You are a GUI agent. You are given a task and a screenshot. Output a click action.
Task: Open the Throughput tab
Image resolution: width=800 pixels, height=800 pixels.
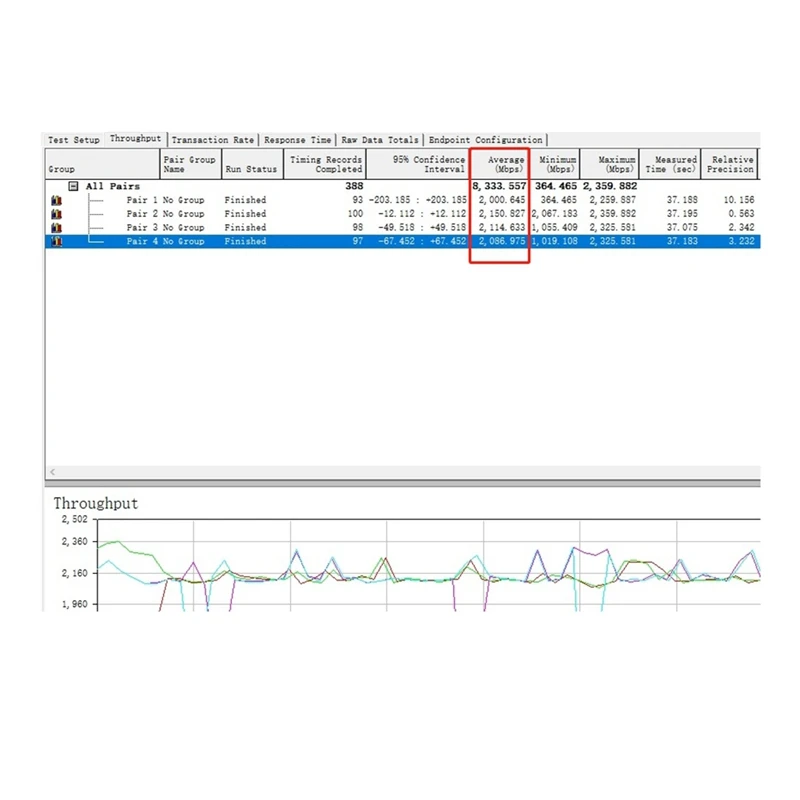point(135,139)
